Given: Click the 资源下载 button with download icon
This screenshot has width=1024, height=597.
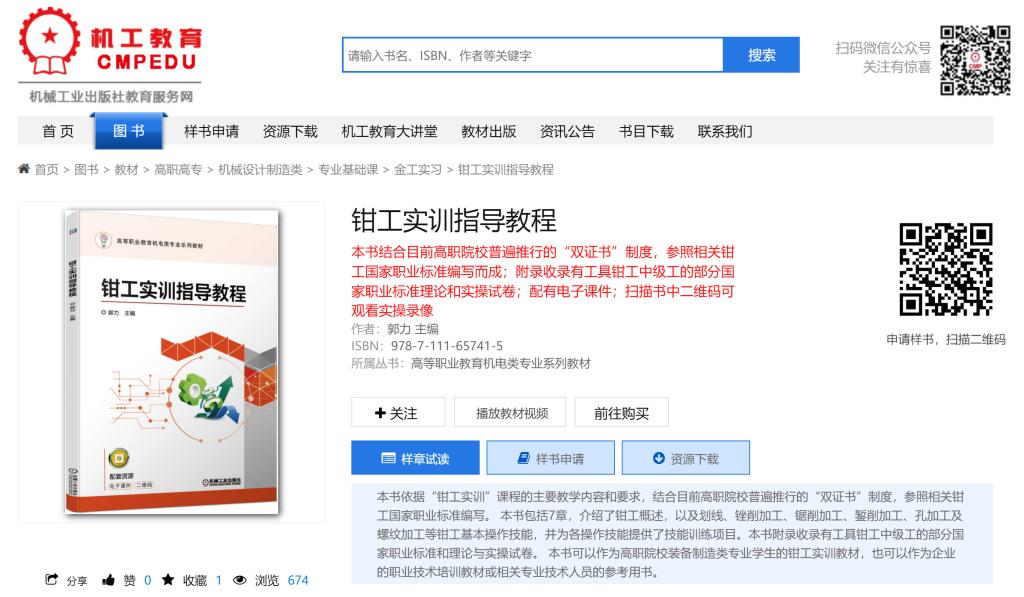Looking at the screenshot, I should point(686,458).
